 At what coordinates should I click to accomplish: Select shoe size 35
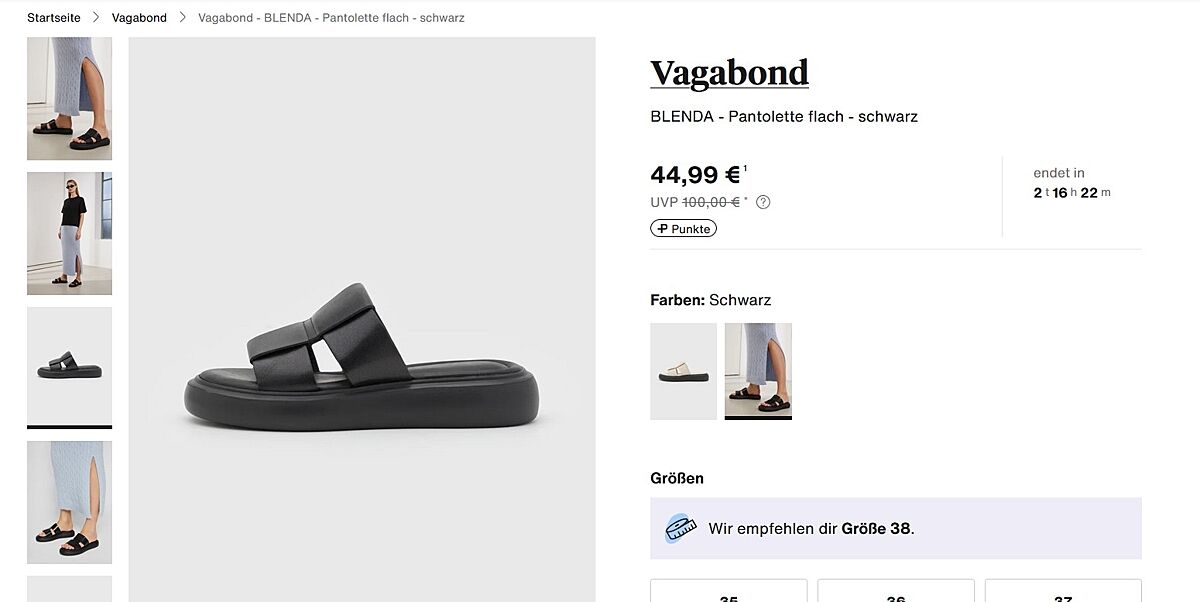728,592
